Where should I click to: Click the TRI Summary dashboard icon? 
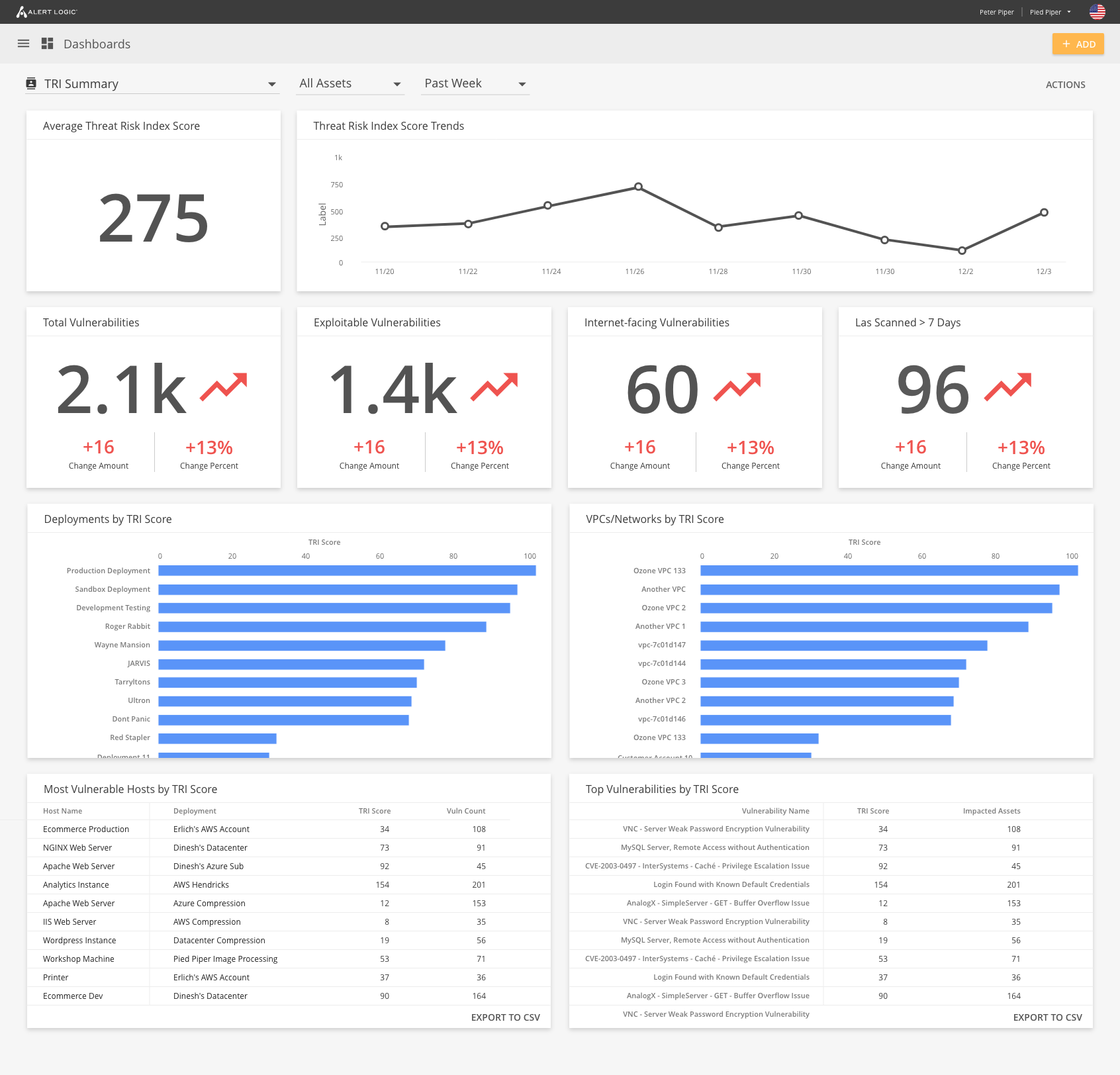[x=31, y=83]
